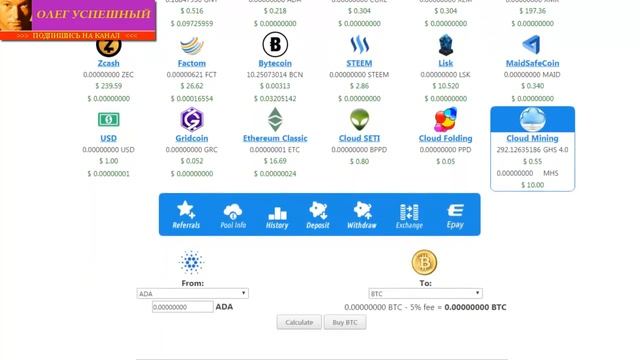This screenshot has width=640, height=360.
Task: Click the Gridcoin logo icon
Action: click(x=192, y=119)
